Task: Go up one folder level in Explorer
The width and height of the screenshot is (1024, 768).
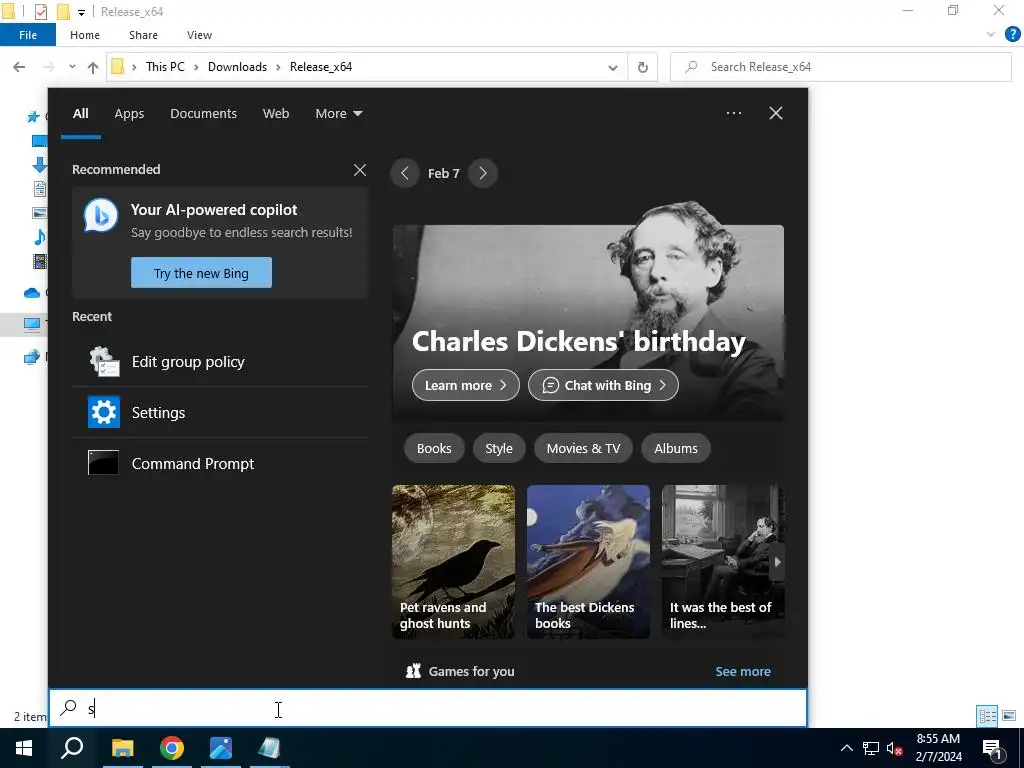Action: click(93, 67)
